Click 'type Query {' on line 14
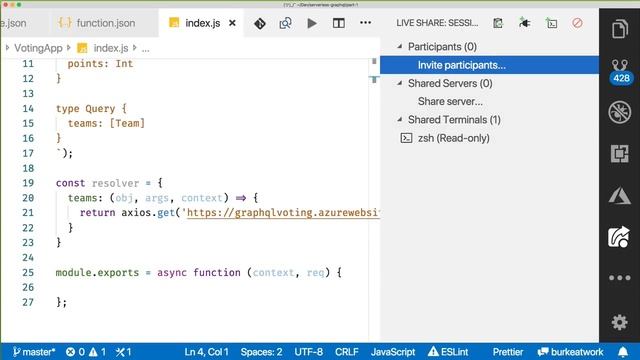Image resolution: width=640 pixels, height=360 pixels. point(91,109)
